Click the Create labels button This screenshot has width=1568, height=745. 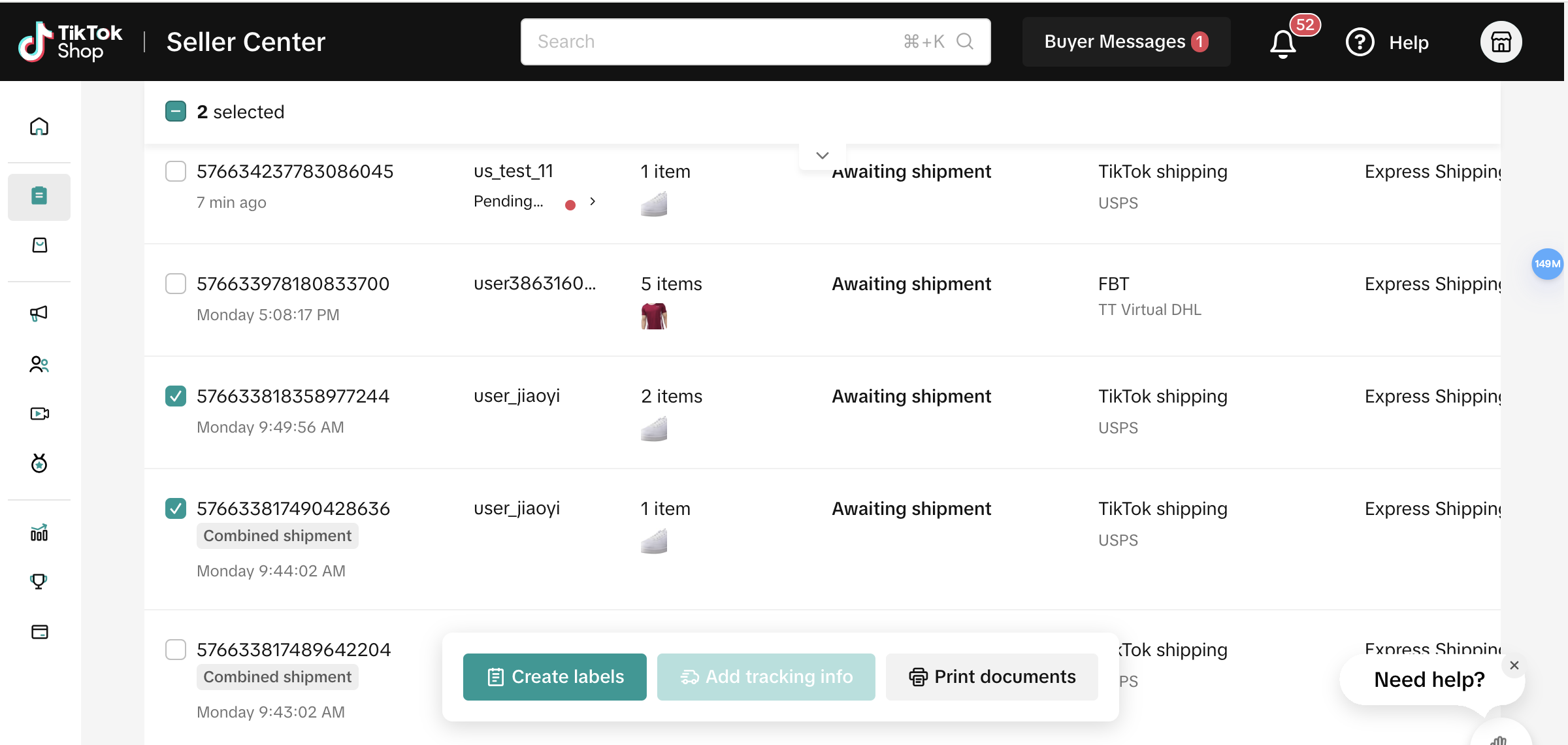(x=555, y=677)
